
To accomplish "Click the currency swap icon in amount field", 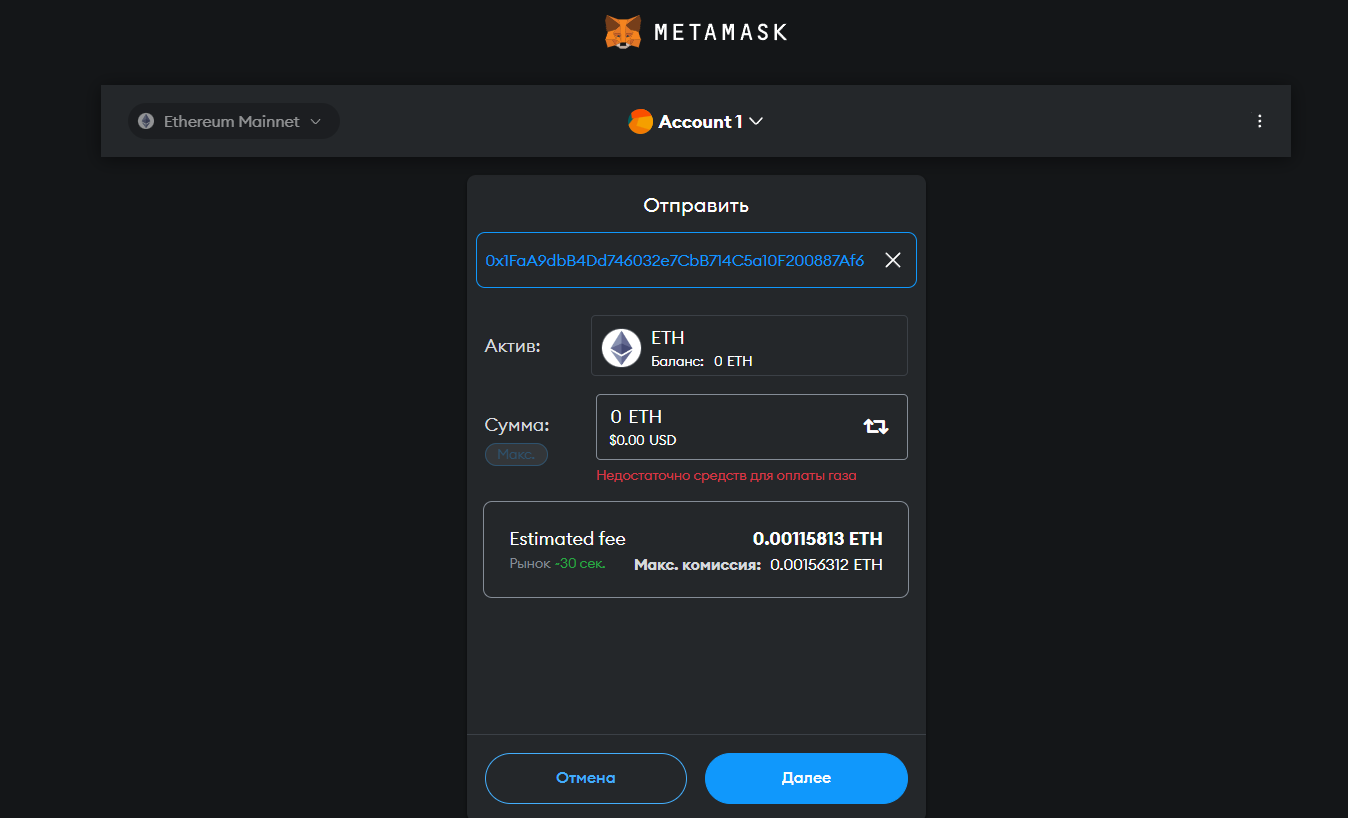I will tap(875, 425).
